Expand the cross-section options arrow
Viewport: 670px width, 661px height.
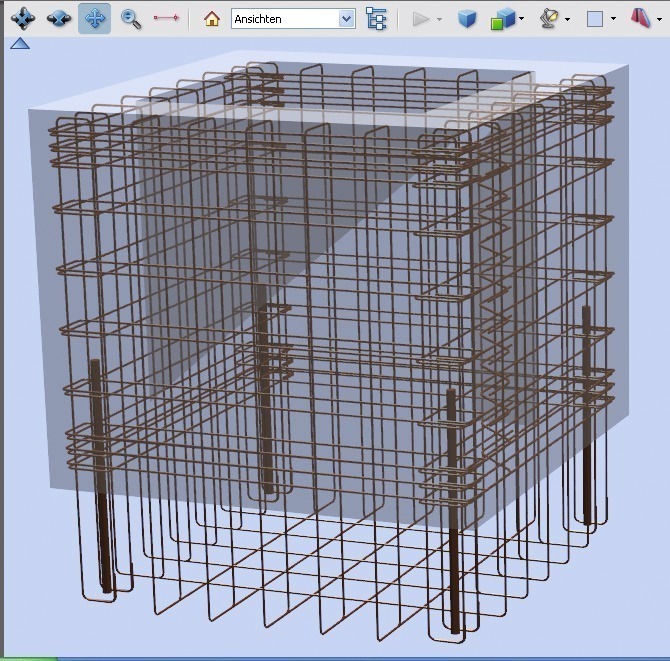[x=659, y=19]
